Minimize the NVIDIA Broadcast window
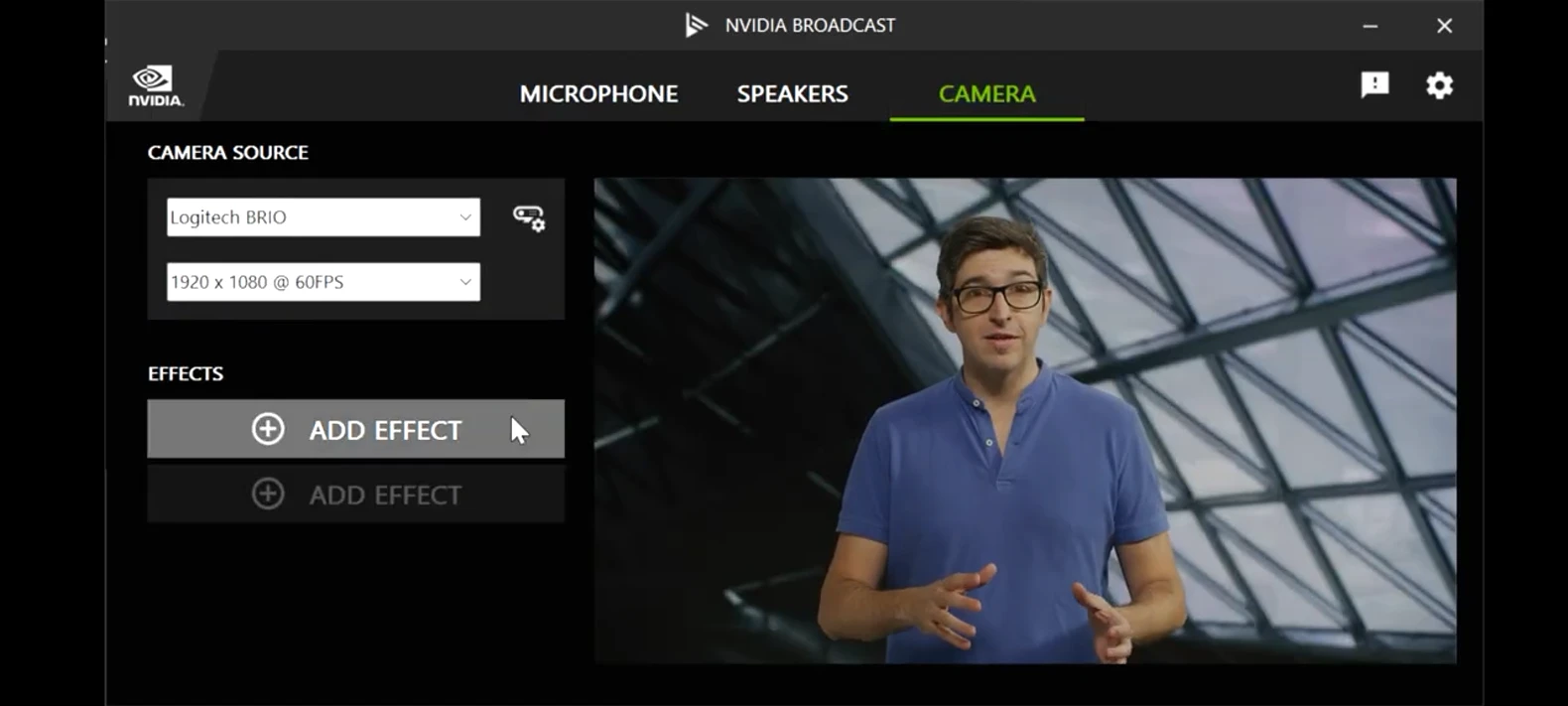The image size is (1568, 706). pyautogui.click(x=1371, y=26)
